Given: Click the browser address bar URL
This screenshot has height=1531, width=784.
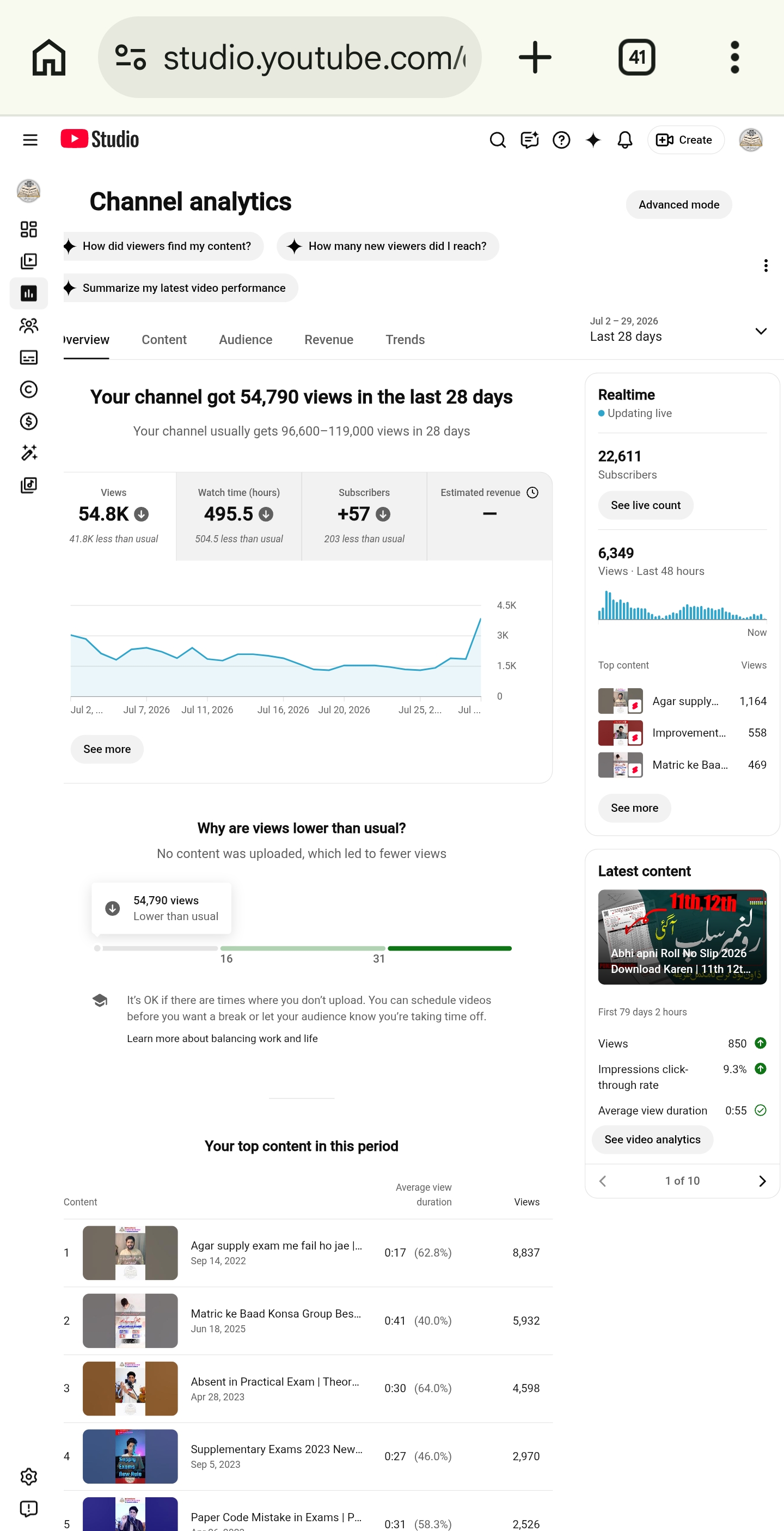Looking at the screenshot, I should [x=314, y=57].
